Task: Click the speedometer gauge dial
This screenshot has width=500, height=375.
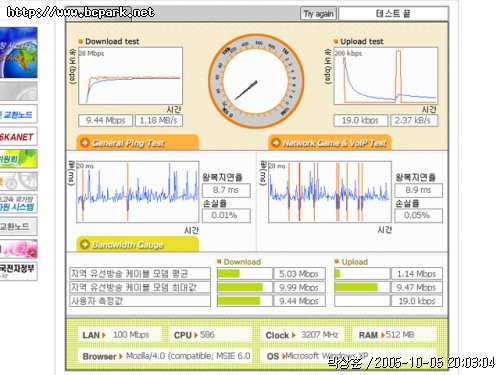Action: [x=256, y=81]
